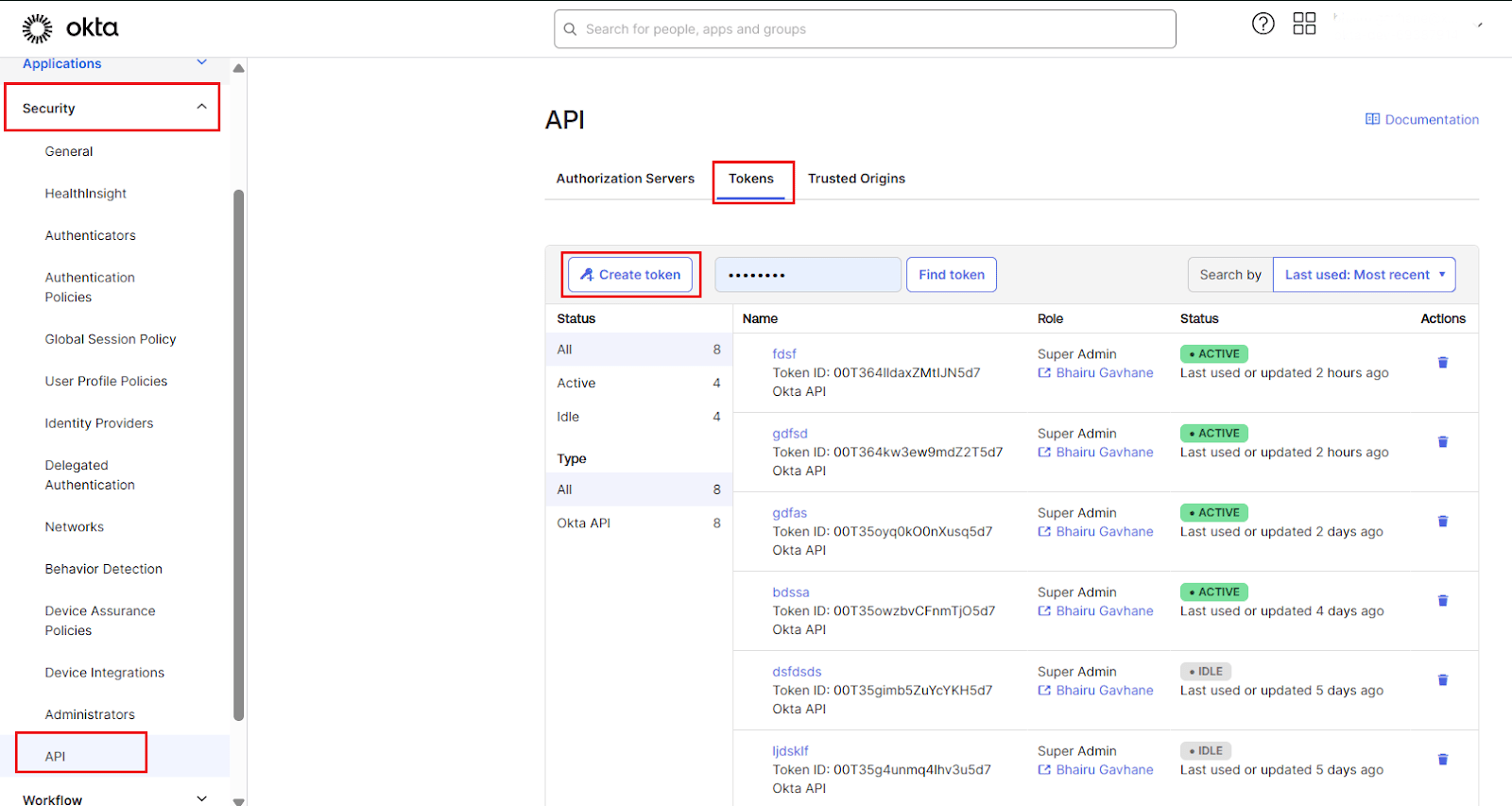Switch to Authorization Servers tab
Image resolution: width=1512 pixels, height=806 pixels.
click(x=625, y=179)
